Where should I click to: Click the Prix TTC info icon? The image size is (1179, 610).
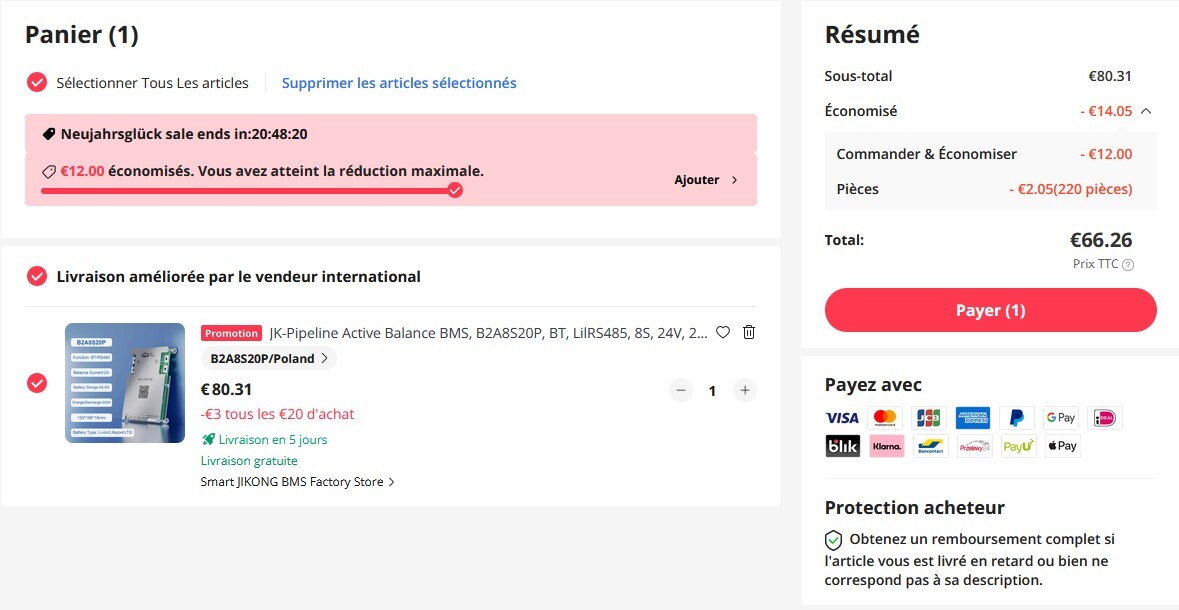(1128, 265)
